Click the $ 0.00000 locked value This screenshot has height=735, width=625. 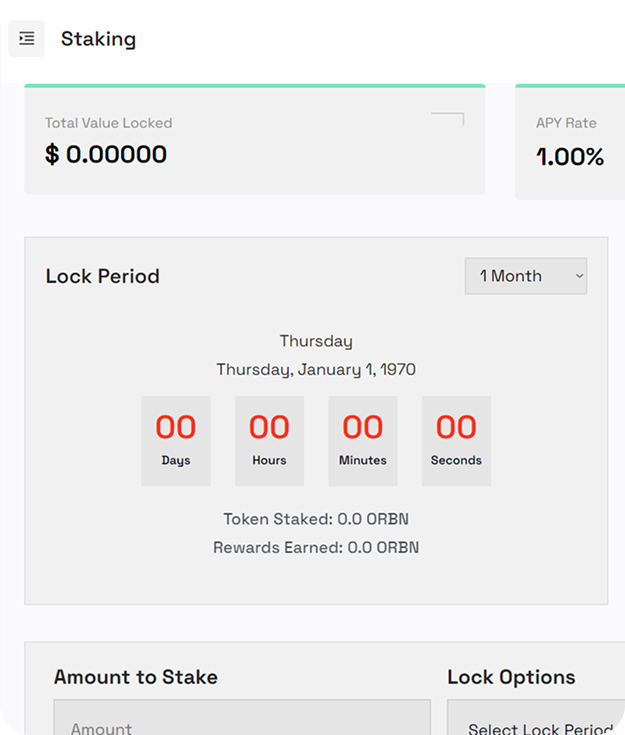[106, 155]
